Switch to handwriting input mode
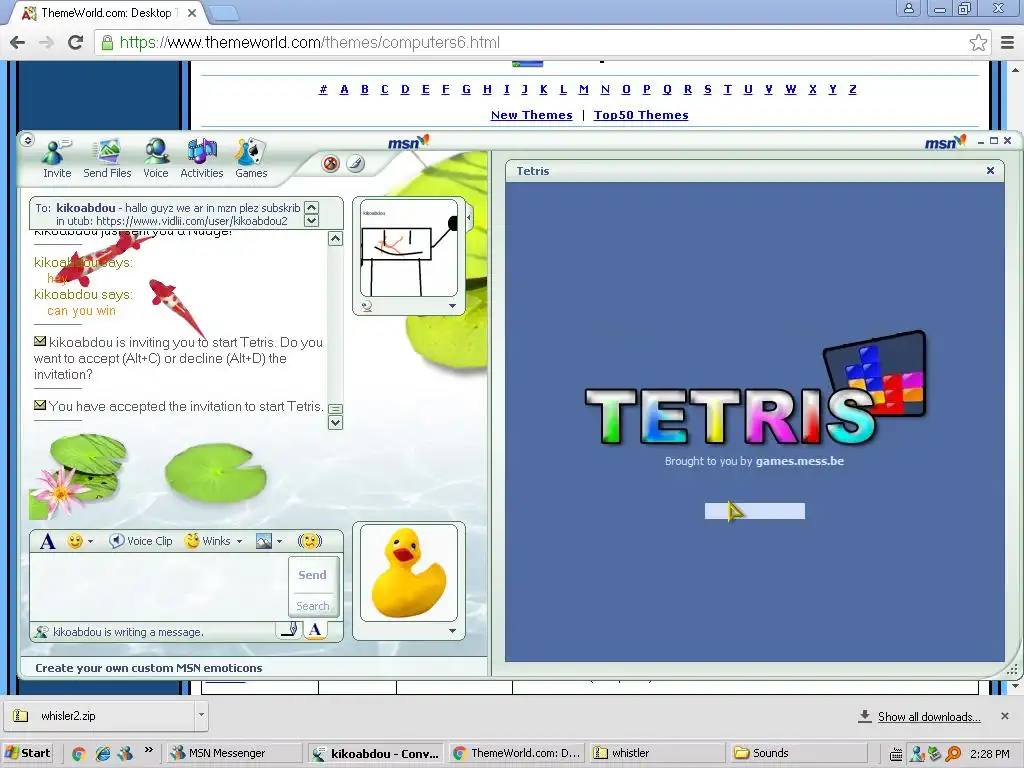This screenshot has width=1024, height=768. tap(290, 630)
